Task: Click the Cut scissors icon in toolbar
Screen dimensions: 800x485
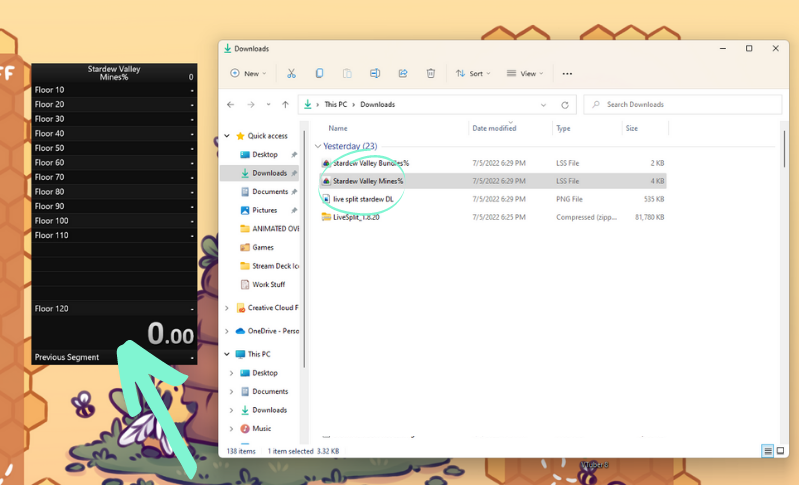Action: point(291,73)
